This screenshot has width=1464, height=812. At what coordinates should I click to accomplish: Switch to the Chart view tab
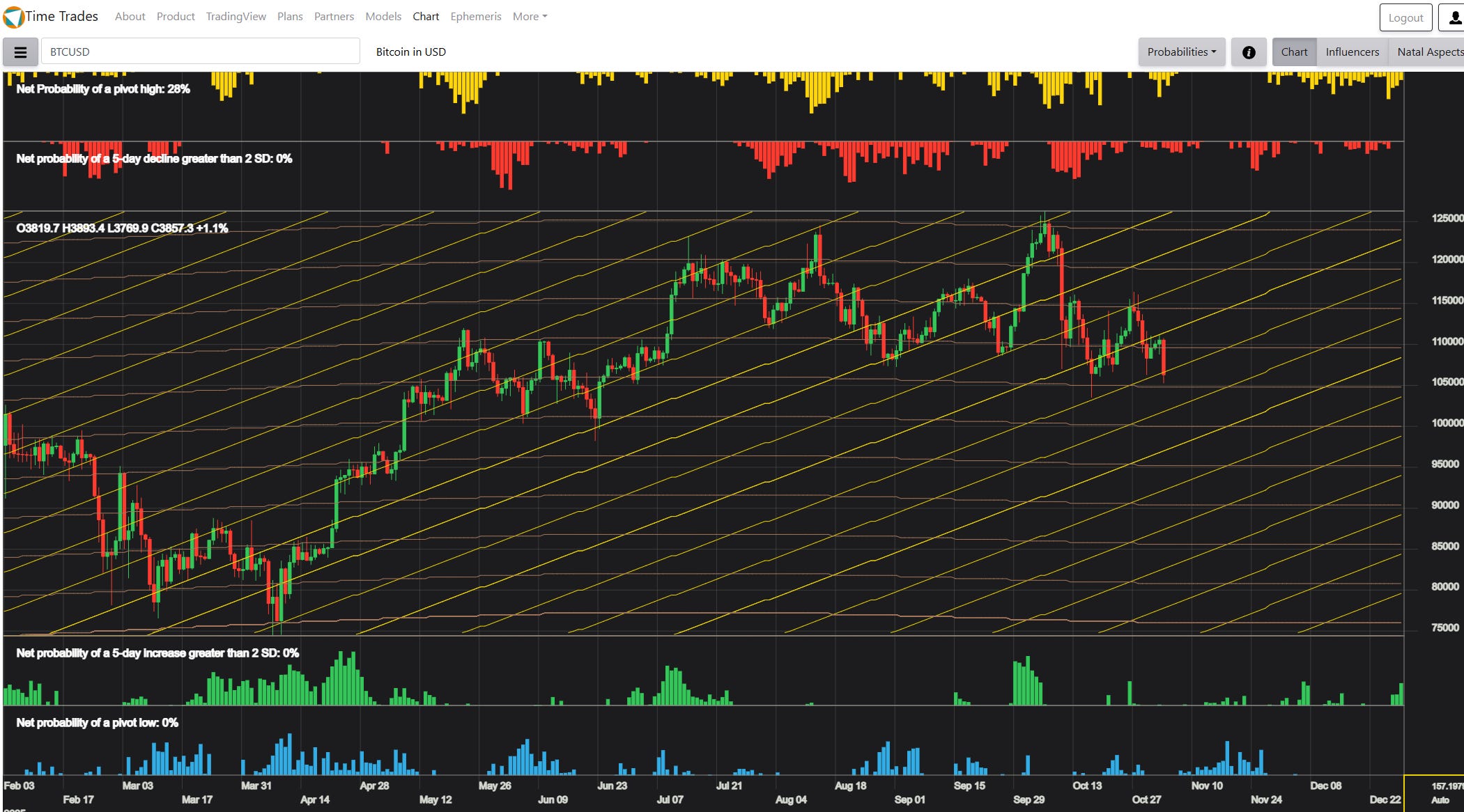[x=1294, y=52]
